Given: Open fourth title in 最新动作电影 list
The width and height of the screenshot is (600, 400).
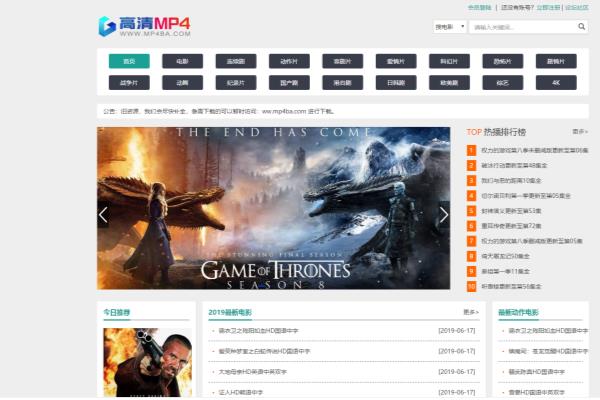Looking at the screenshot, I should (536, 392).
